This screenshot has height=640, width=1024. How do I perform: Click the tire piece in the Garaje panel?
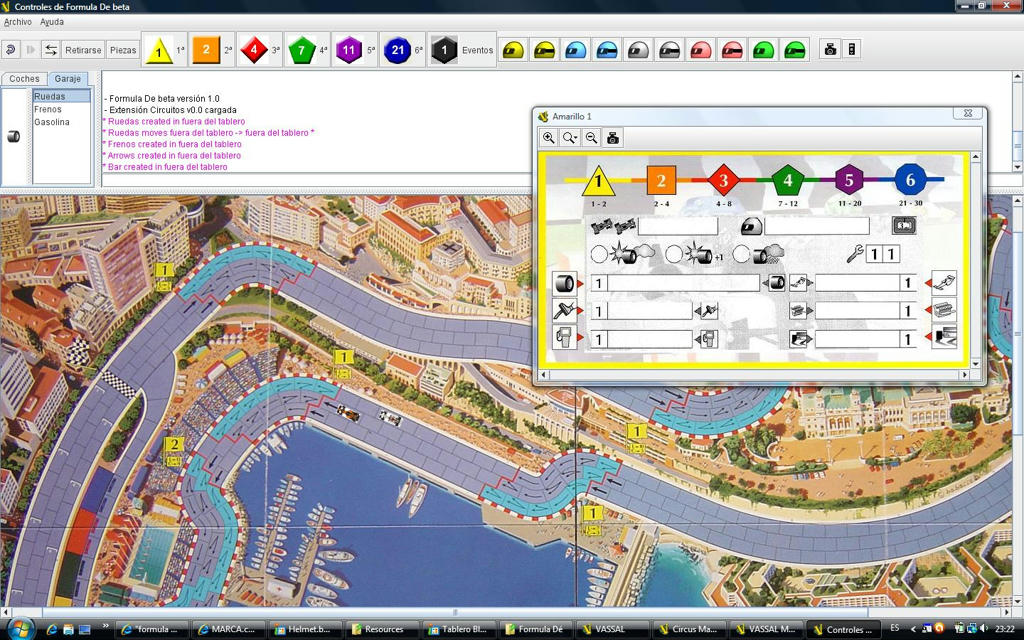(13, 136)
